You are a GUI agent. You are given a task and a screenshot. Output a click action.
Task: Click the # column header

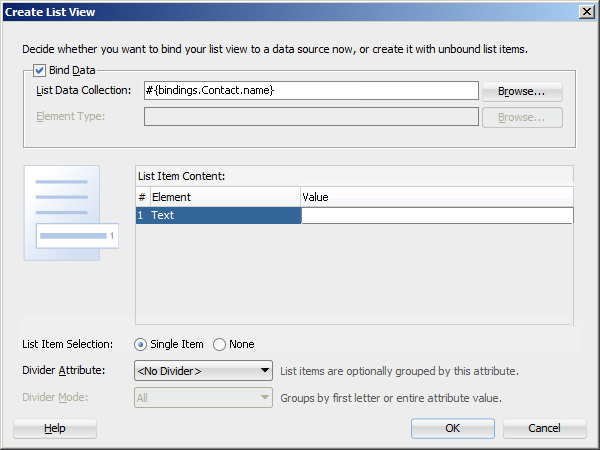tap(143, 197)
